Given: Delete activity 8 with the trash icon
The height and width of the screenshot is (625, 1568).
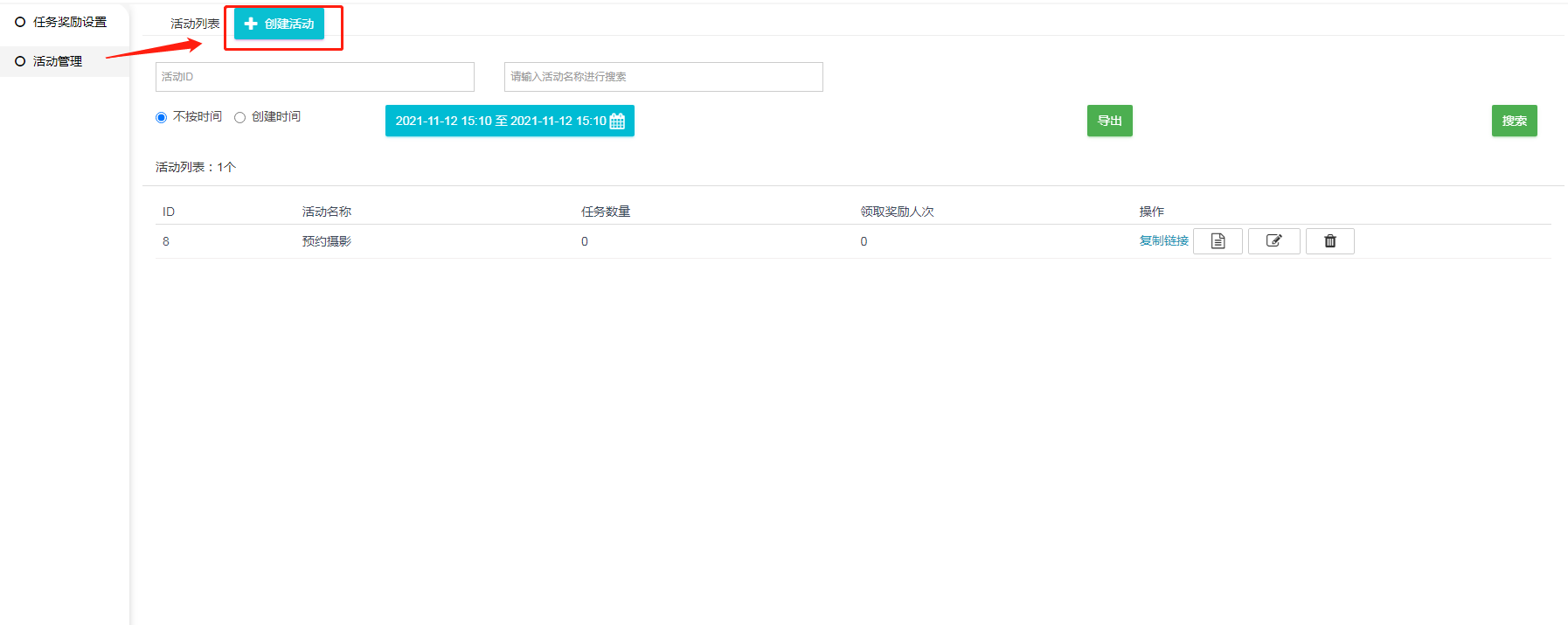Looking at the screenshot, I should tap(1329, 241).
